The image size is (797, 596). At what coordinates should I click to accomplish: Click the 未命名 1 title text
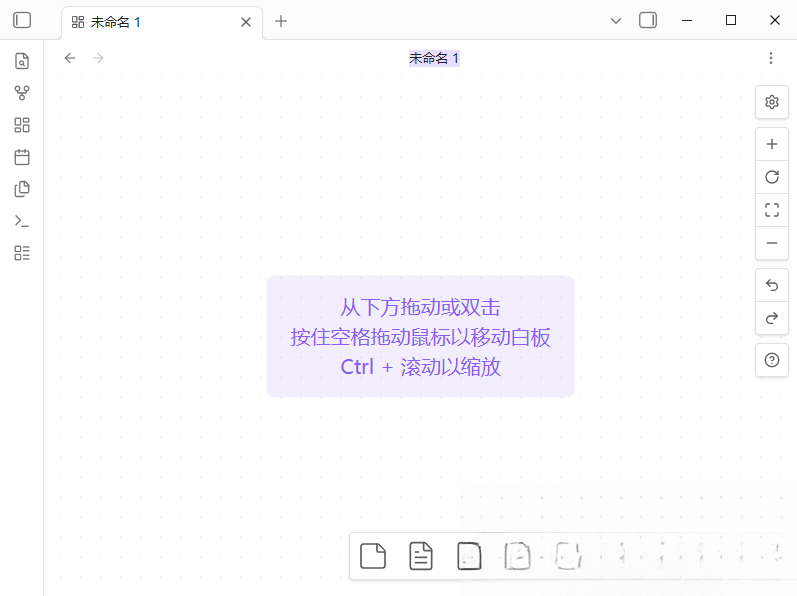point(434,58)
